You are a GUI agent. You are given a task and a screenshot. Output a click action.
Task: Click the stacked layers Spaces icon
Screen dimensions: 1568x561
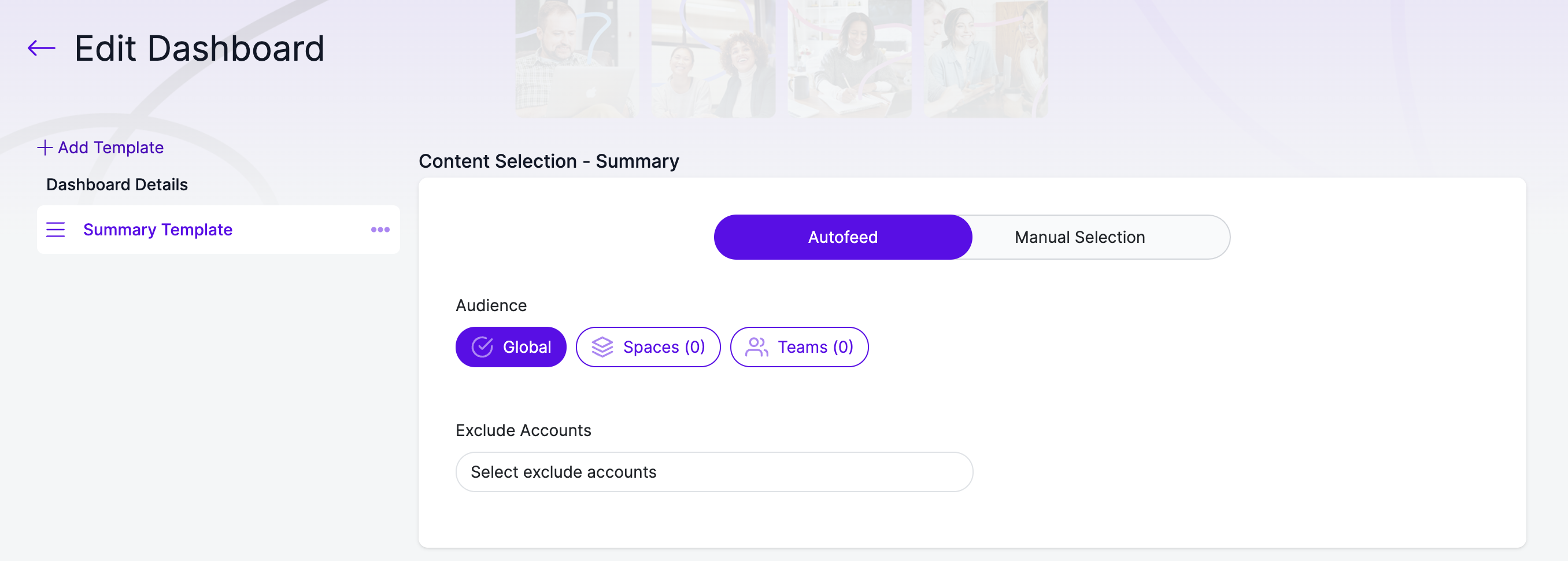coord(602,347)
